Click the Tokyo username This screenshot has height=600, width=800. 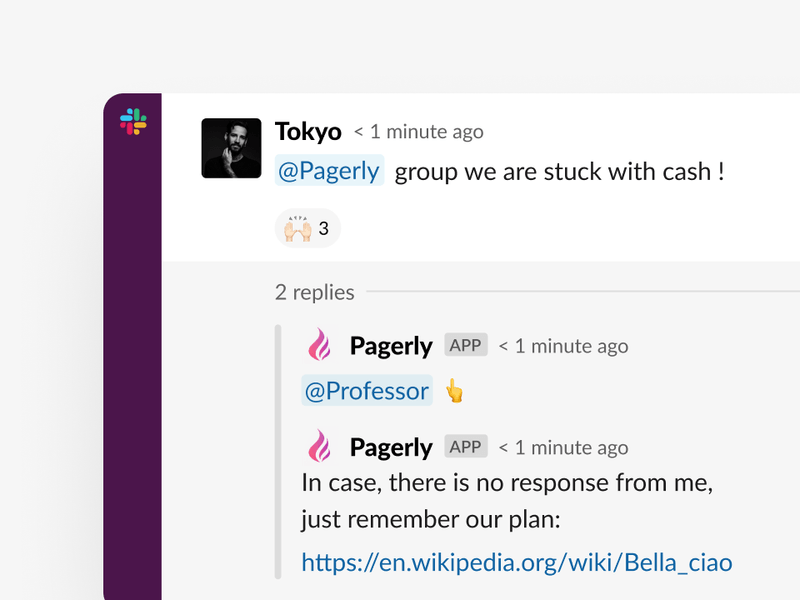(308, 132)
